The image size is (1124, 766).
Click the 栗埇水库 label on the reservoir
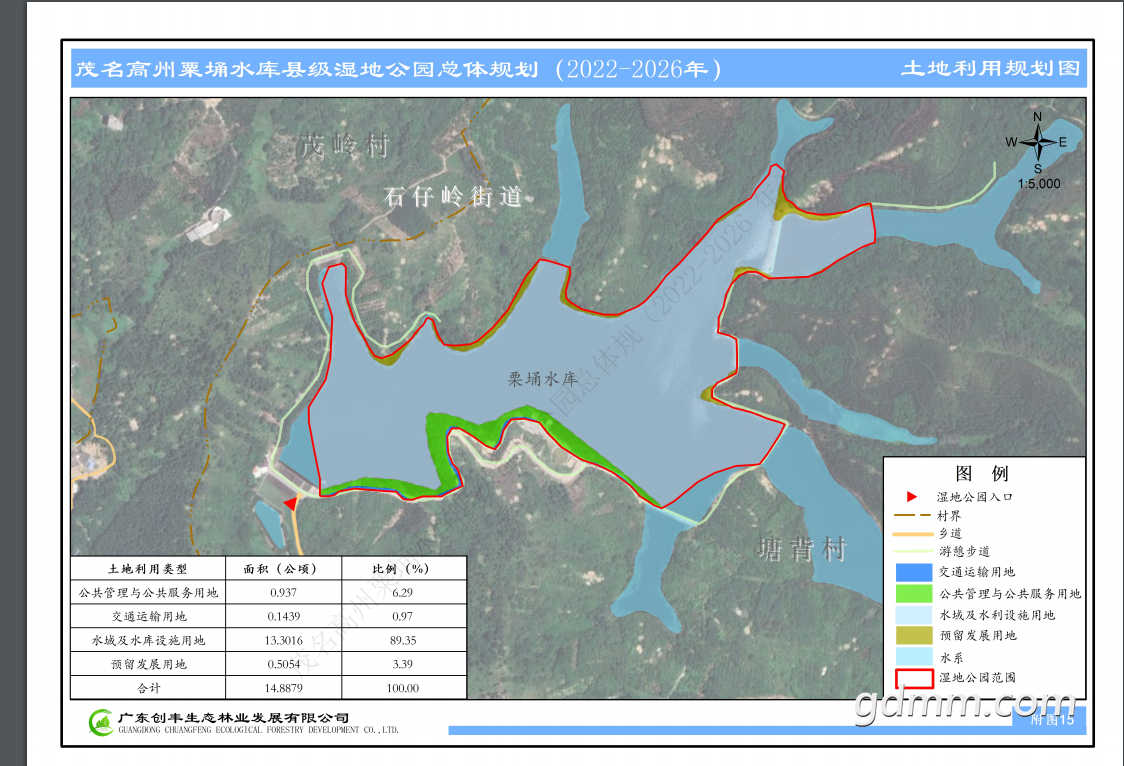(543, 379)
